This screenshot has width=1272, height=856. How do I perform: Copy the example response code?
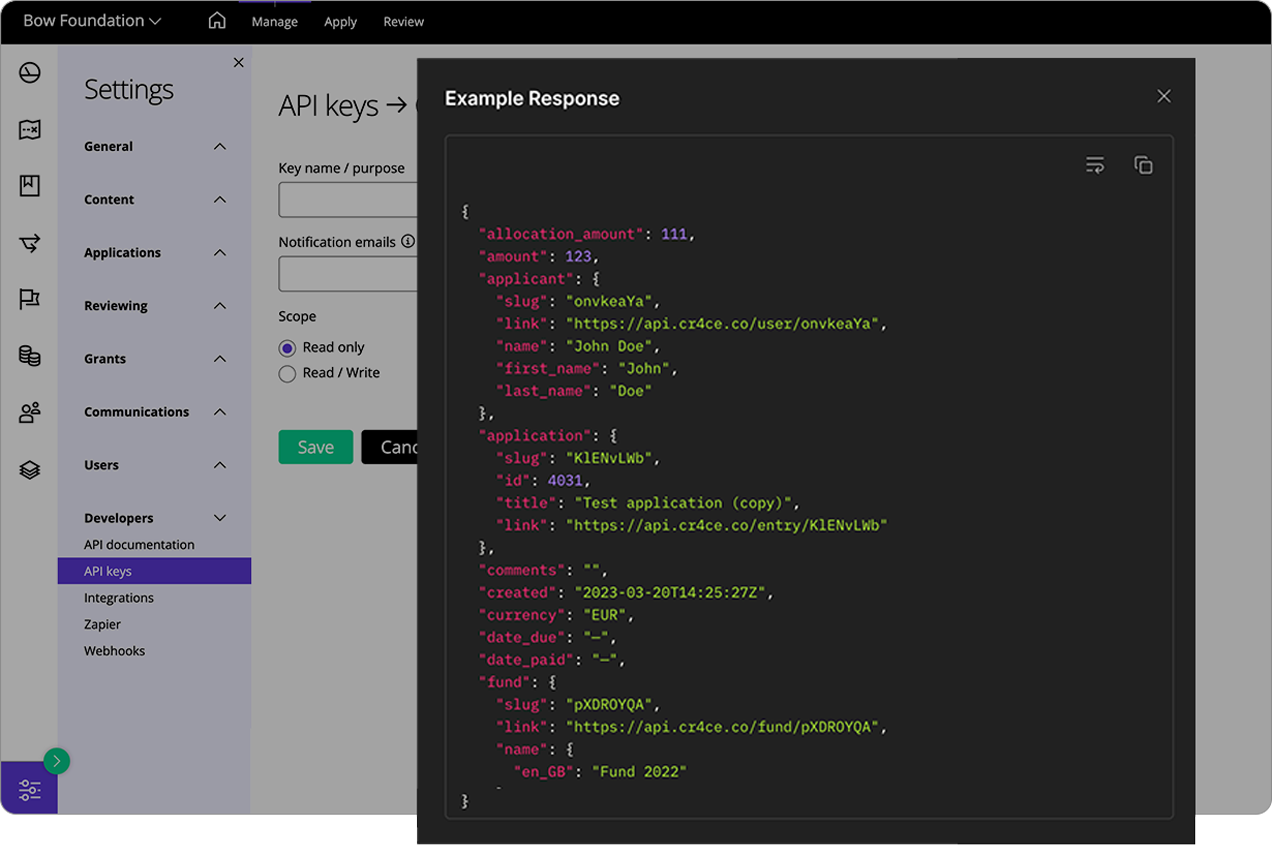click(1143, 165)
